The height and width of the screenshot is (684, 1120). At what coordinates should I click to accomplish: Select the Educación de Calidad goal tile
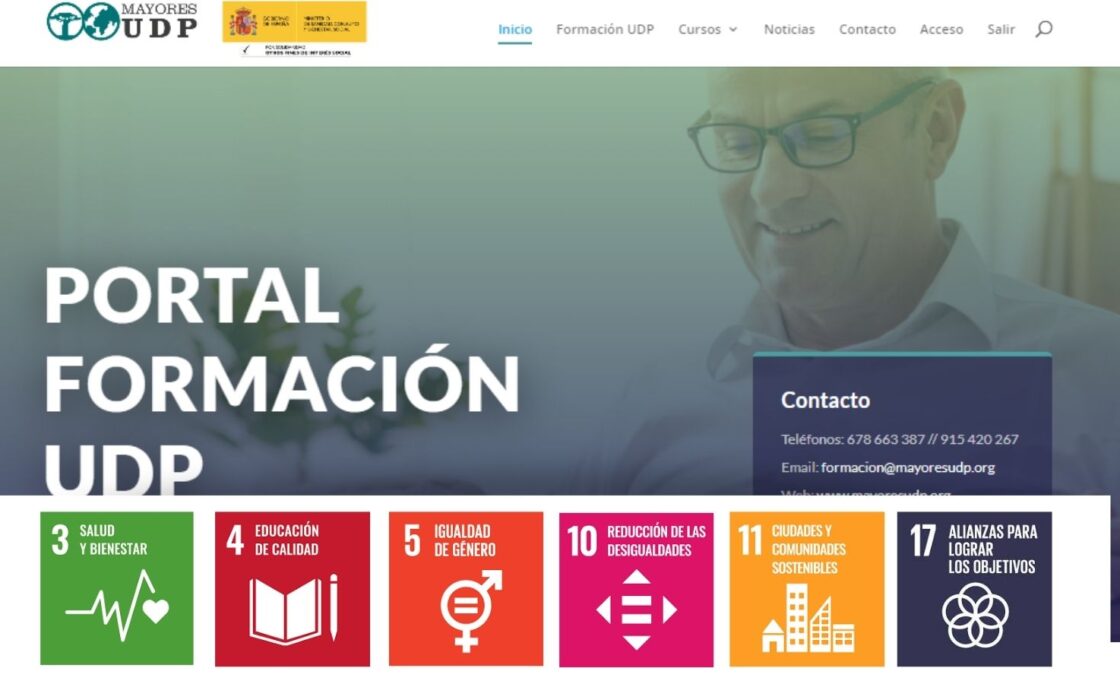pyautogui.click(x=292, y=589)
